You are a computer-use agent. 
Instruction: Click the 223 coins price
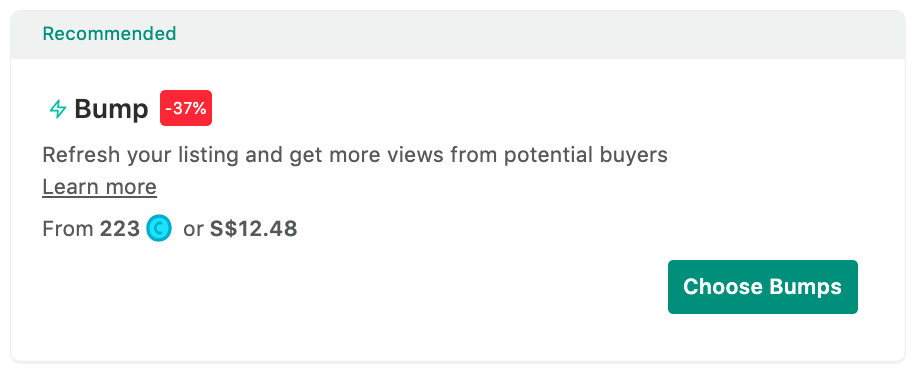point(119,229)
